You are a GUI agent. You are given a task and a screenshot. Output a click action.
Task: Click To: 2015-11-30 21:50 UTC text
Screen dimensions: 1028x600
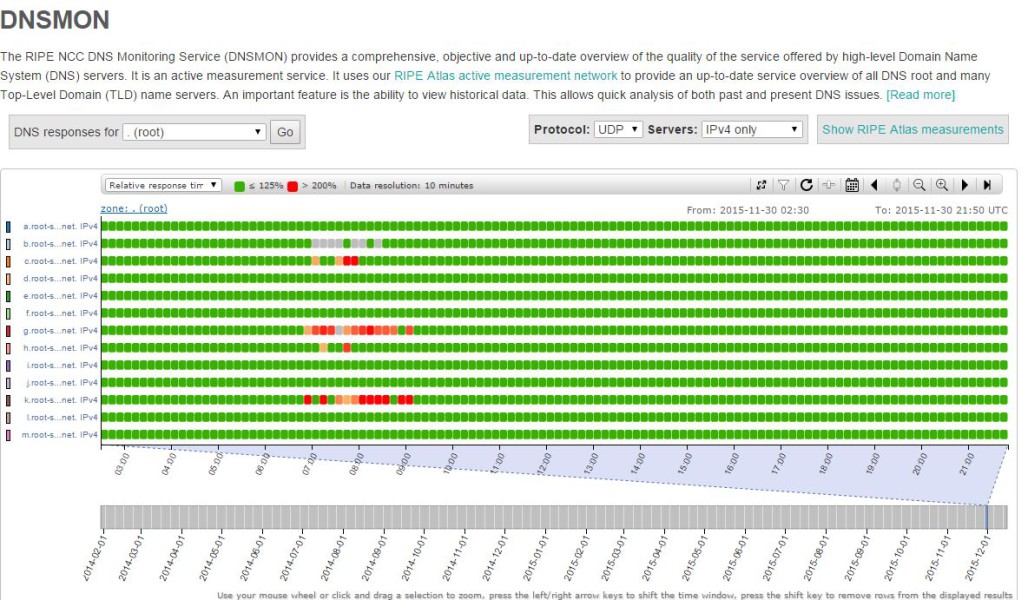coord(941,210)
